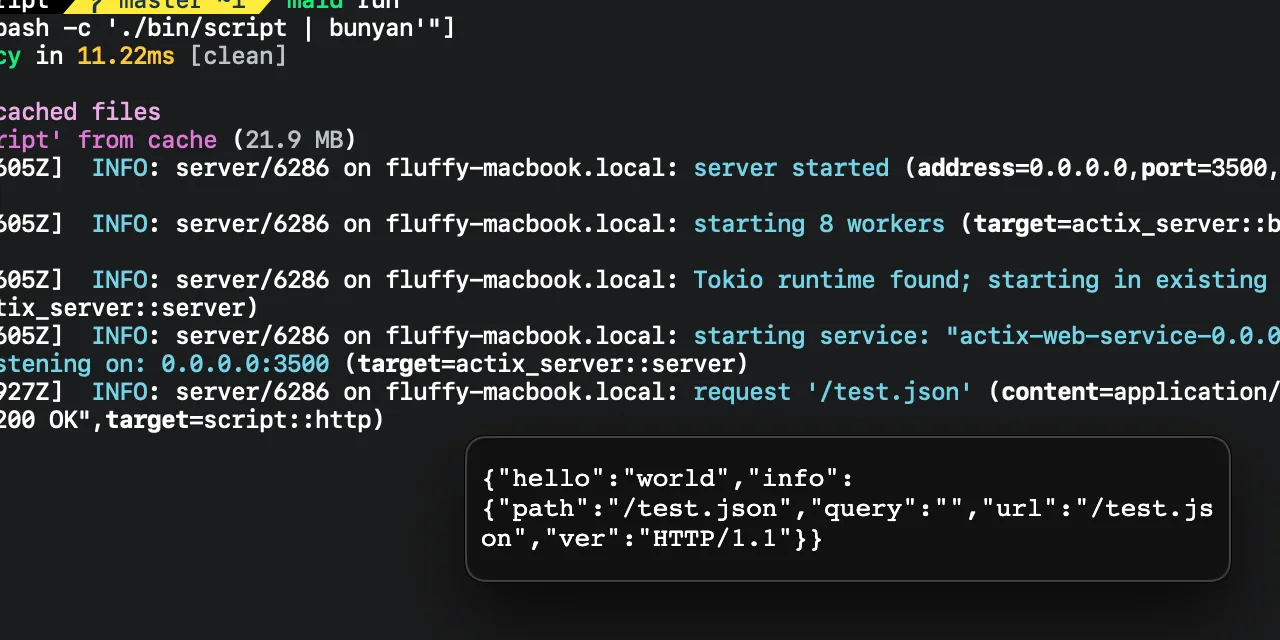This screenshot has height=640, width=1280.
Task: Click the 11.22ms build time text
Action: point(125,56)
